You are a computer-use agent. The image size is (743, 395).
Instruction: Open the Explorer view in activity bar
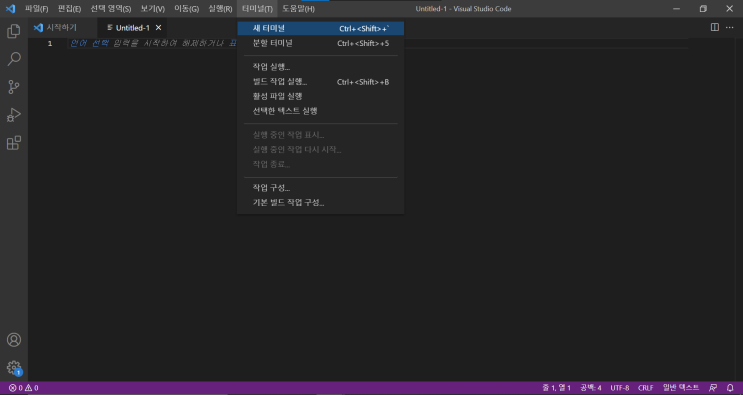14,31
